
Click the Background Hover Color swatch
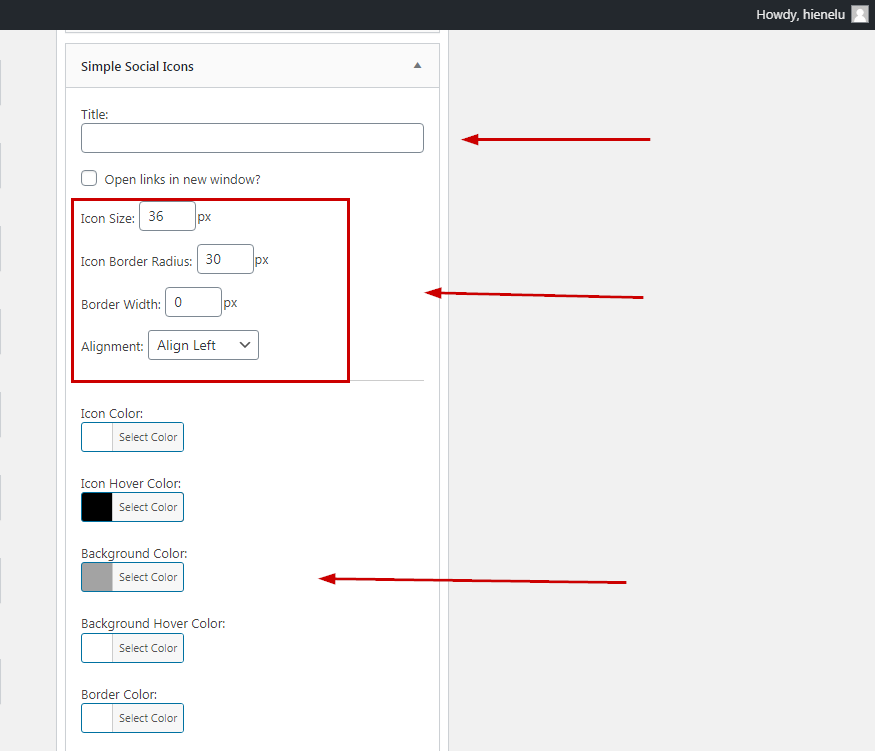point(97,648)
